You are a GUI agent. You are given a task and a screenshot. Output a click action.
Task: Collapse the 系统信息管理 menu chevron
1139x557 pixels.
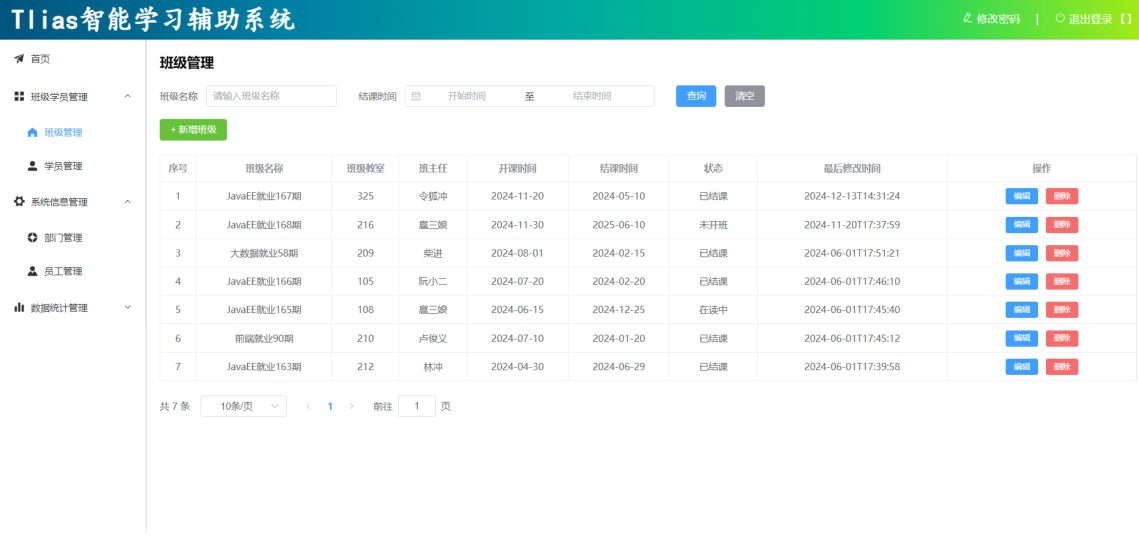[128, 202]
